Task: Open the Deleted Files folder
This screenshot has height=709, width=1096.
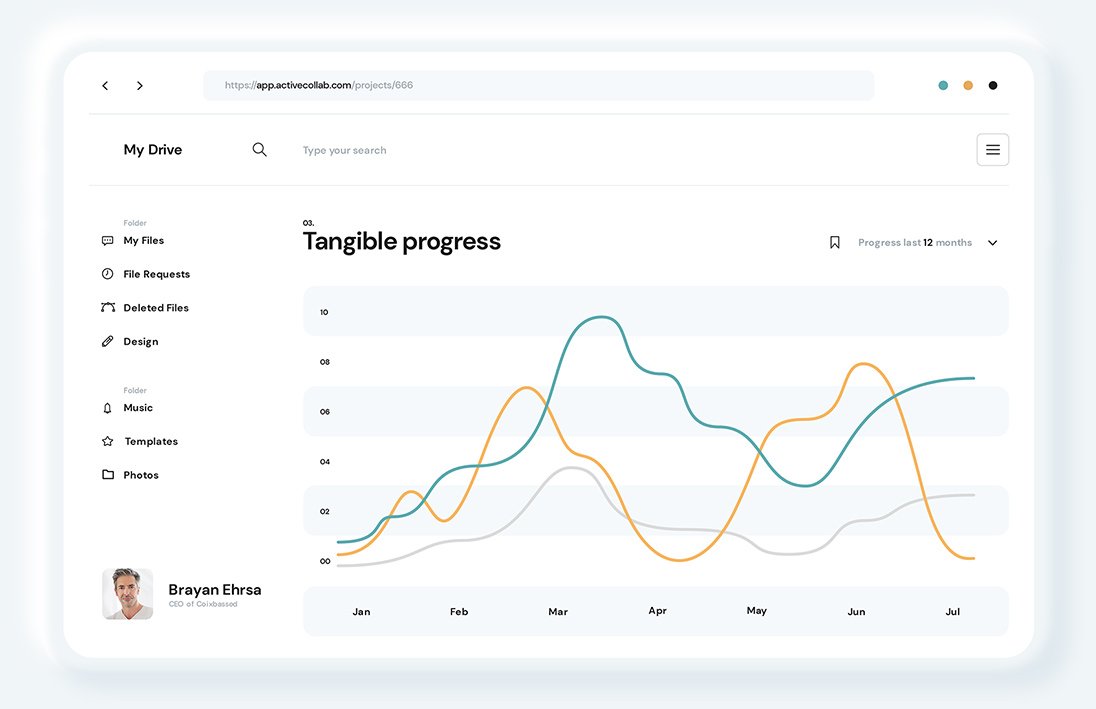Action: pos(156,308)
